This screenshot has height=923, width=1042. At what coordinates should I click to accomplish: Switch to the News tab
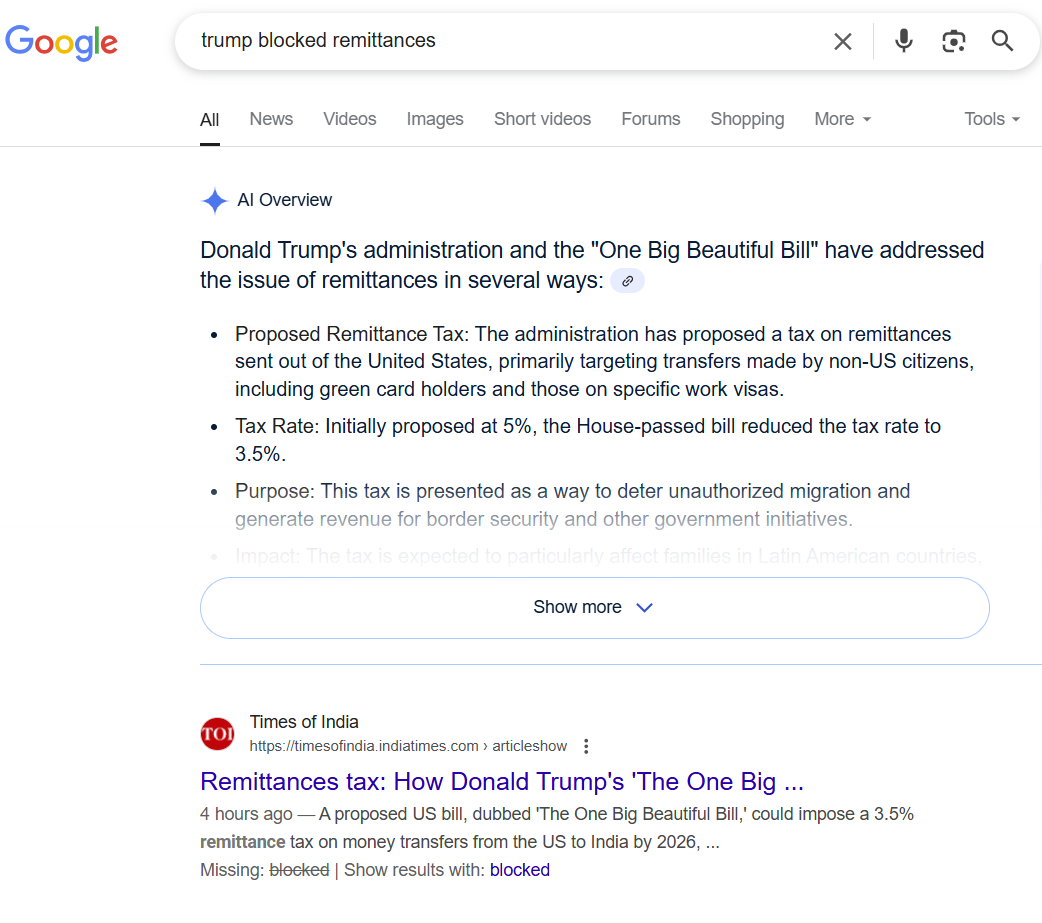point(271,119)
